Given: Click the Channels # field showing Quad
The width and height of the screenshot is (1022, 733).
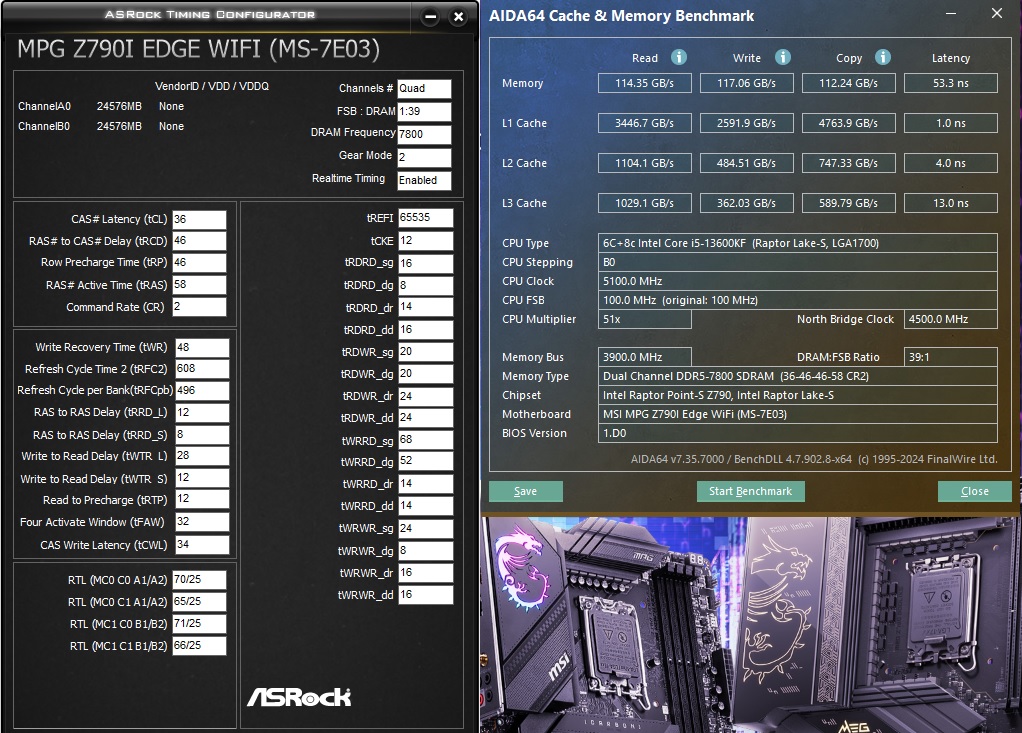Looking at the screenshot, I should point(424,89).
